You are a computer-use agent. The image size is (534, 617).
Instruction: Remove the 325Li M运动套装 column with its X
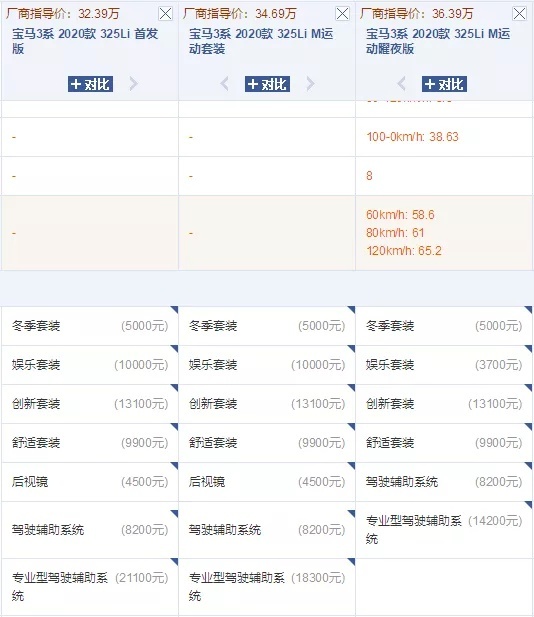point(342,14)
